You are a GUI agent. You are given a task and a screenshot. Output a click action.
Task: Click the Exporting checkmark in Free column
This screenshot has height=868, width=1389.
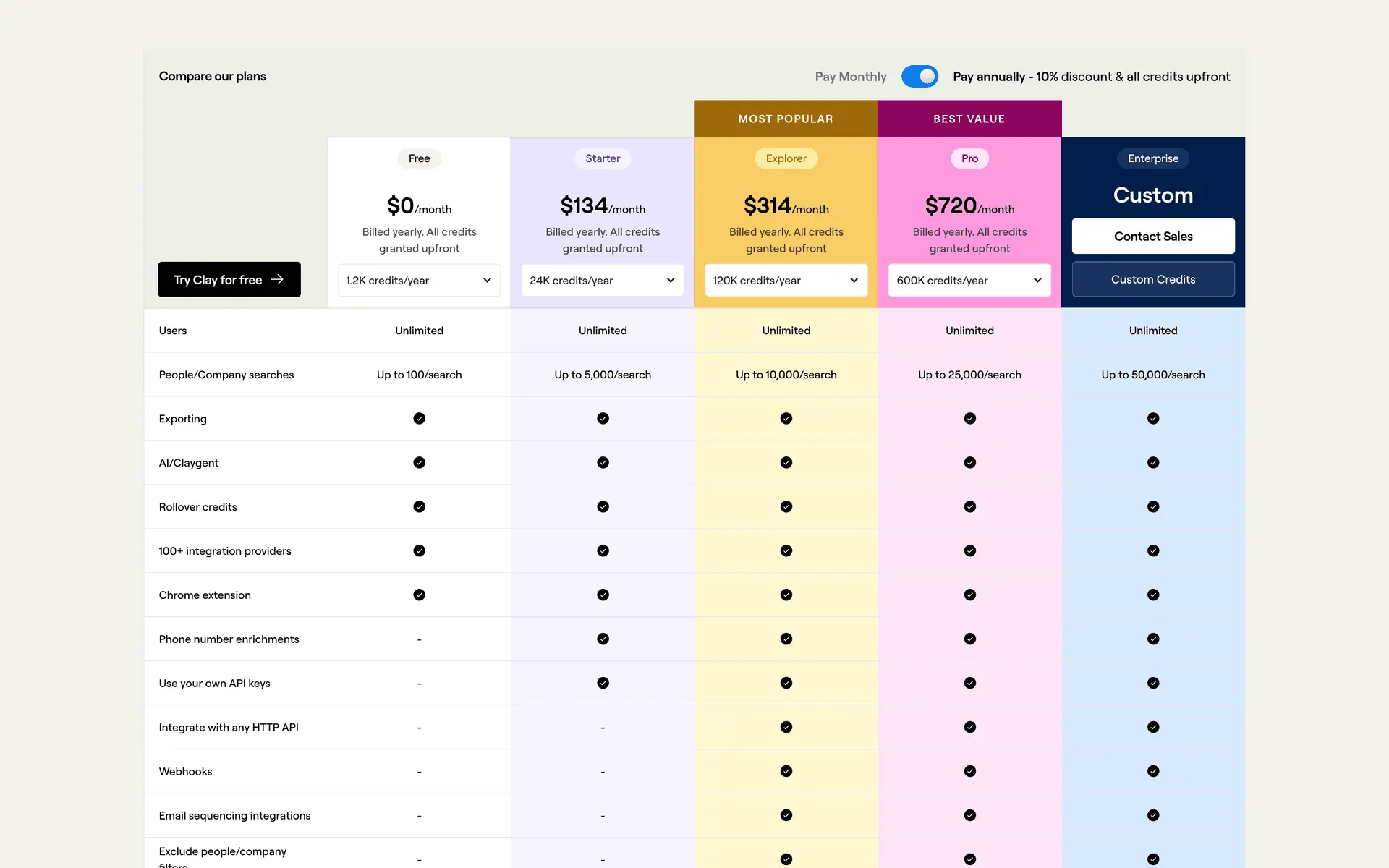pos(419,418)
